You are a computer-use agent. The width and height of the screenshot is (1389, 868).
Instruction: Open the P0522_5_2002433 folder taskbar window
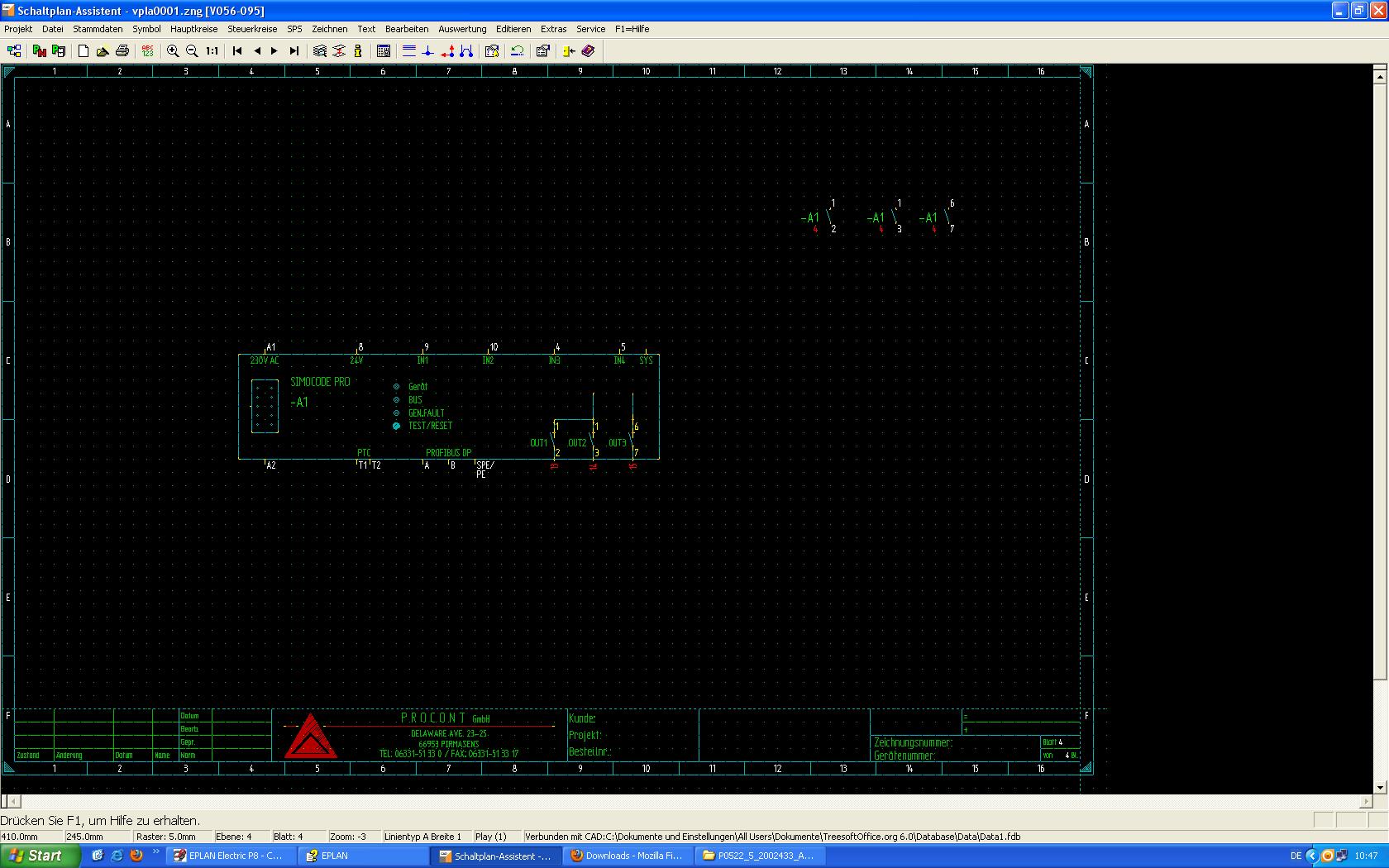pos(758,856)
